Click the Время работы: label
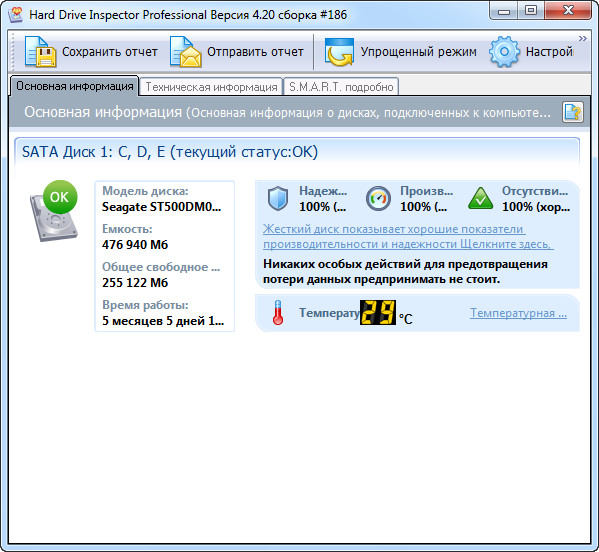Image resolution: width=599 pixels, height=552 pixels. coord(145,305)
